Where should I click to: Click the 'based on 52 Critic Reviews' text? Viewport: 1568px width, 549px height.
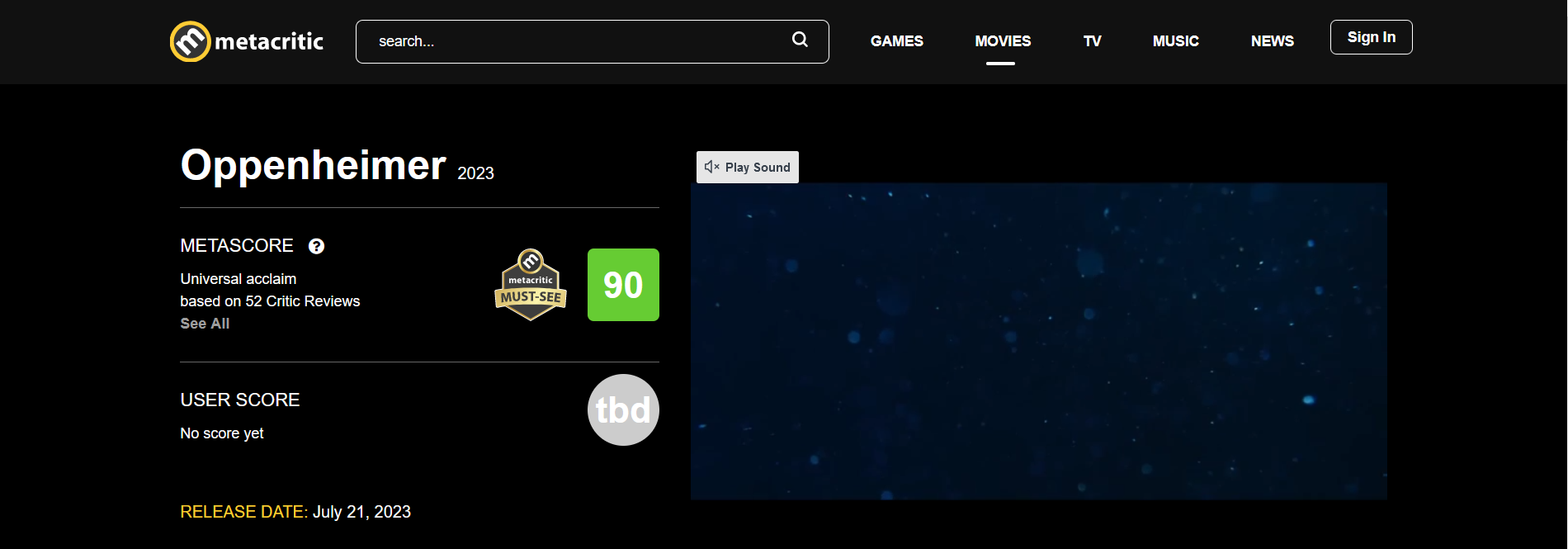point(270,301)
